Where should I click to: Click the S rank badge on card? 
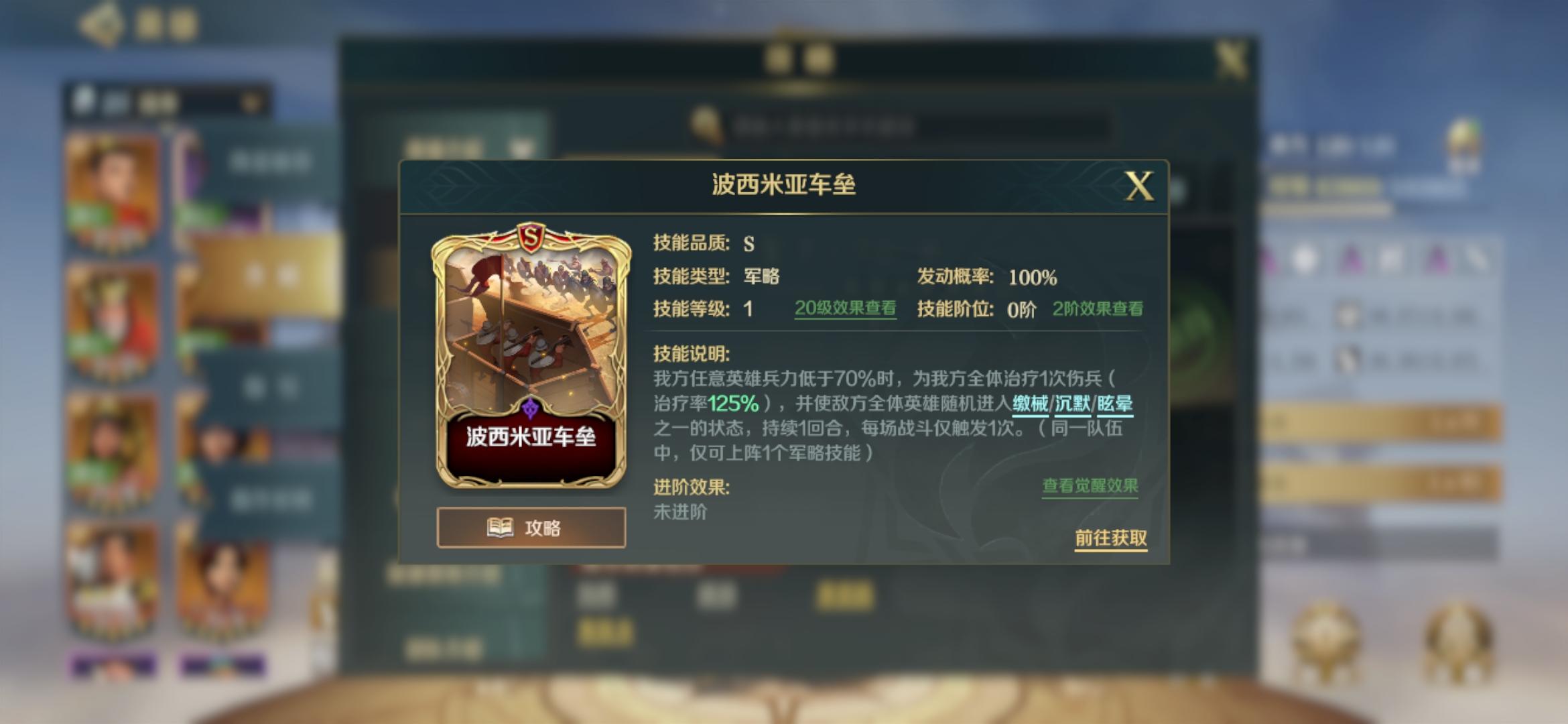531,237
